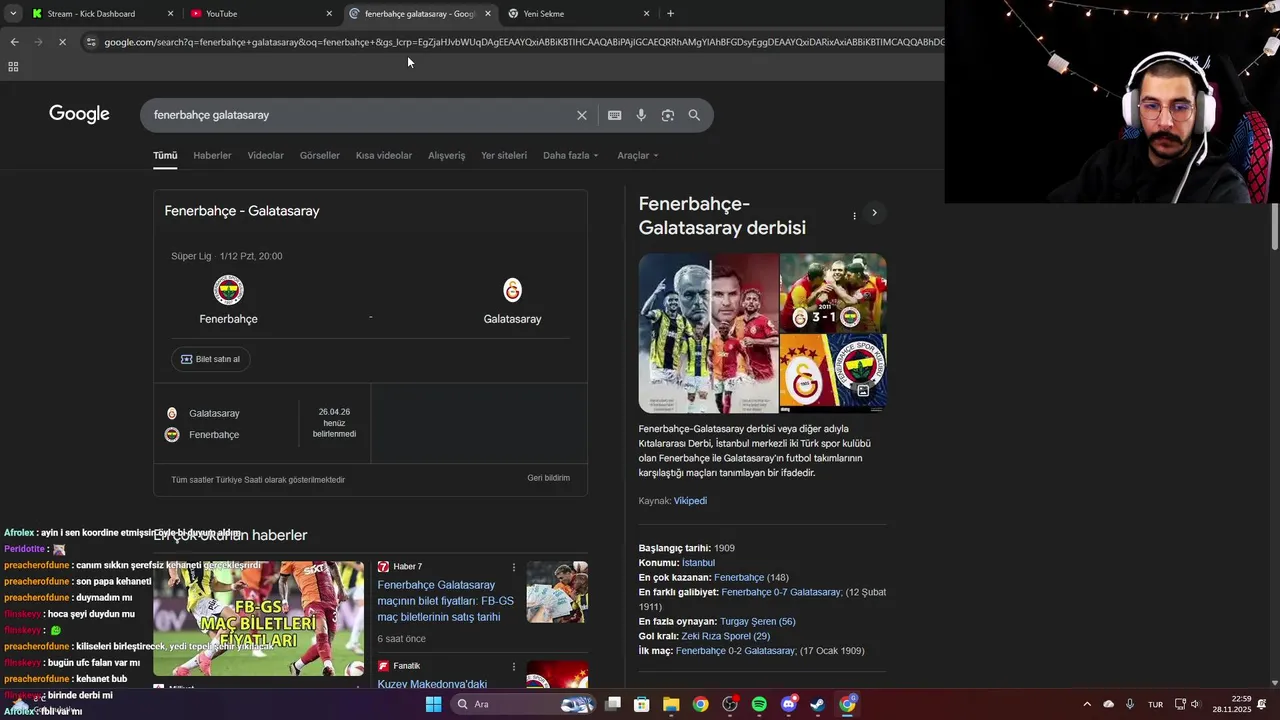Open Steam from the taskbar
The height and width of the screenshot is (720, 1280).
coord(817,704)
